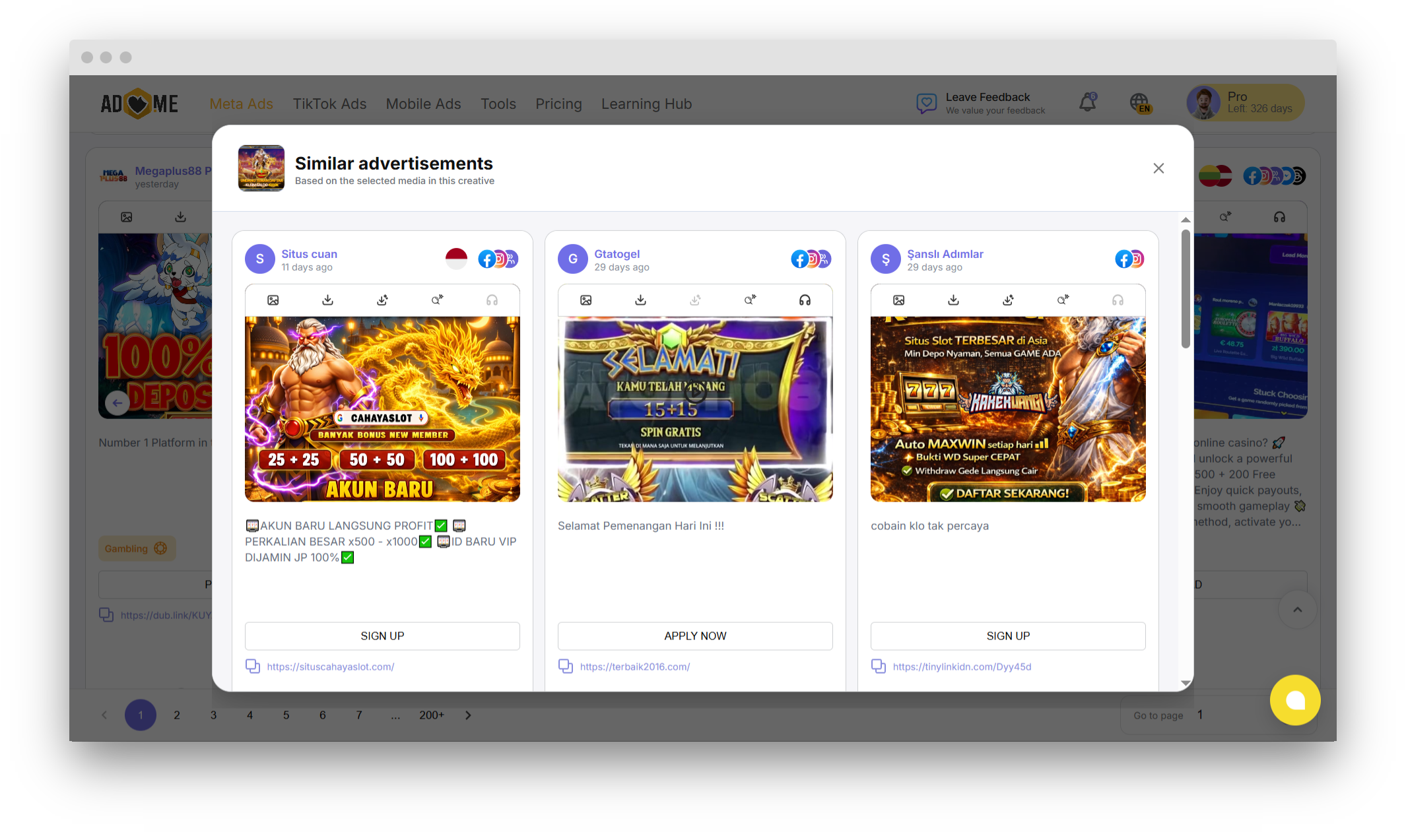Open Pro account profile menu
The width and height of the screenshot is (1406, 840).
1245,102
